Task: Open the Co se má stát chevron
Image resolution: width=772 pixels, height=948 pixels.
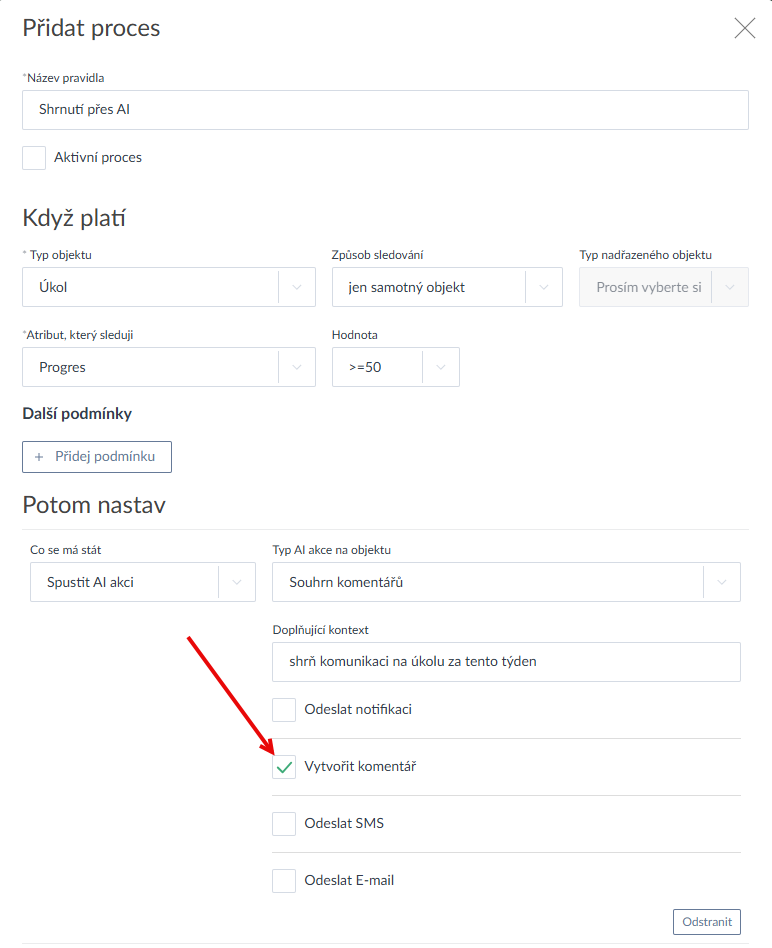Action: (x=237, y=582)
